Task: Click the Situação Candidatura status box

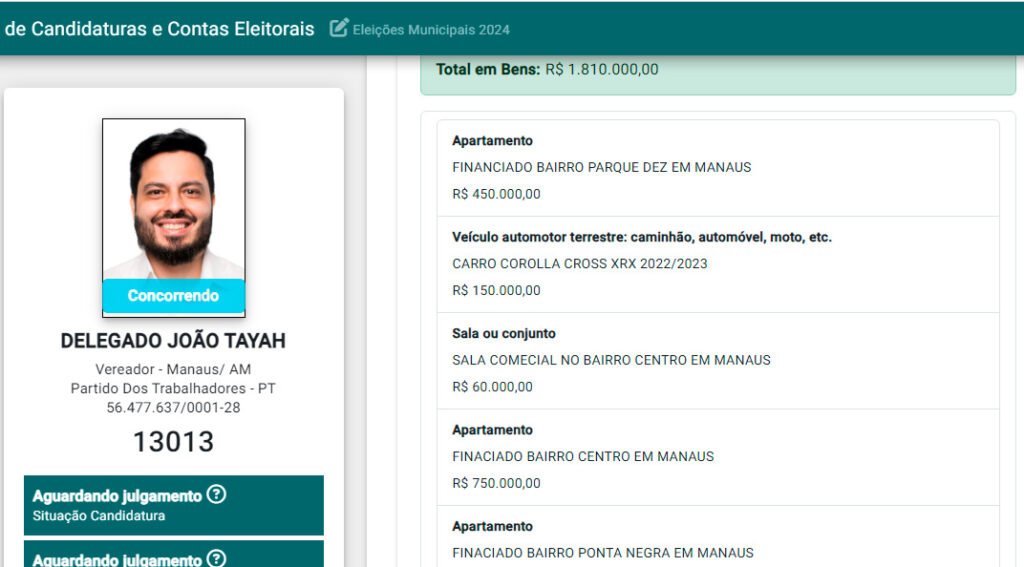Action: (173, 505)
